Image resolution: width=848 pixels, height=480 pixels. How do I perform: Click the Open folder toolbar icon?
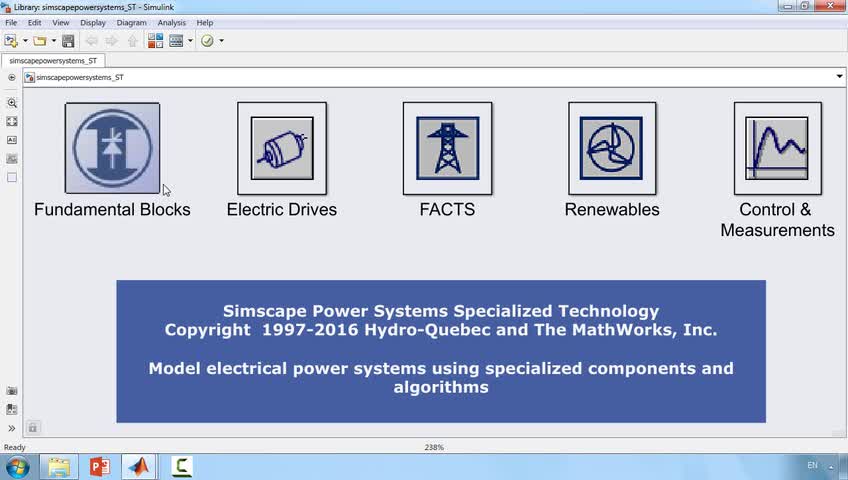39,41
